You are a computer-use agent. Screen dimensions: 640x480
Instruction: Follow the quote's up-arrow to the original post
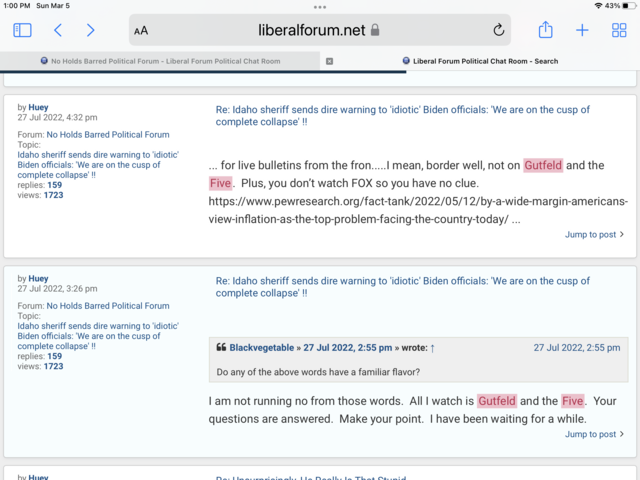(433, 348)
